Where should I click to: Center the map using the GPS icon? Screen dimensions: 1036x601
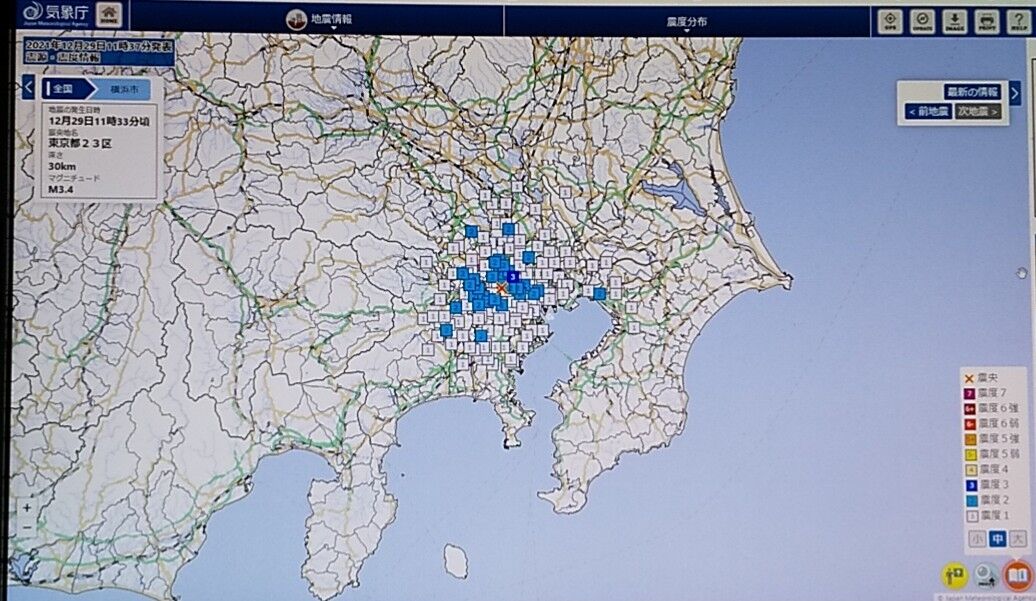coord(890,21)
